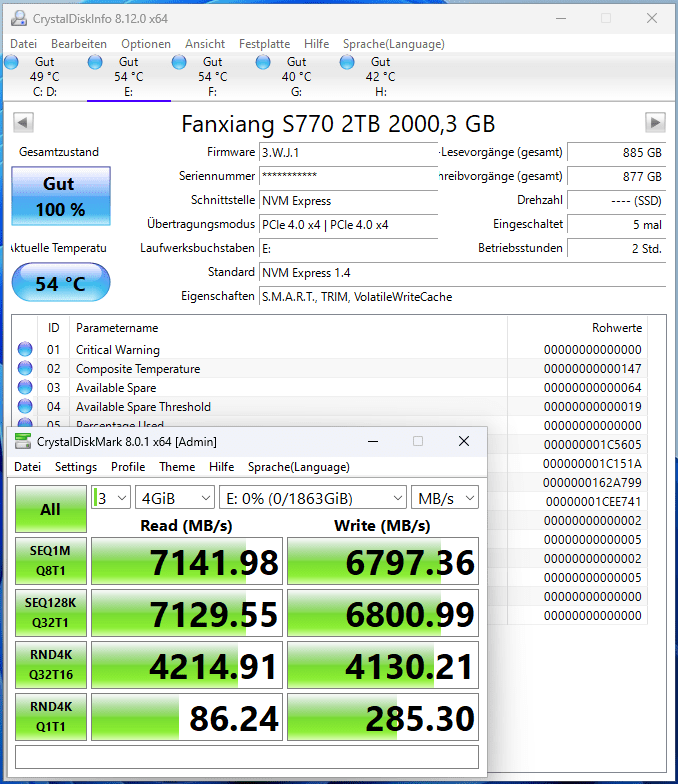This screenshot has width=678, height=784.
Task: Open the Hilfe menu in CrystalDiskInfo
Action: click(x=316, y=44)
